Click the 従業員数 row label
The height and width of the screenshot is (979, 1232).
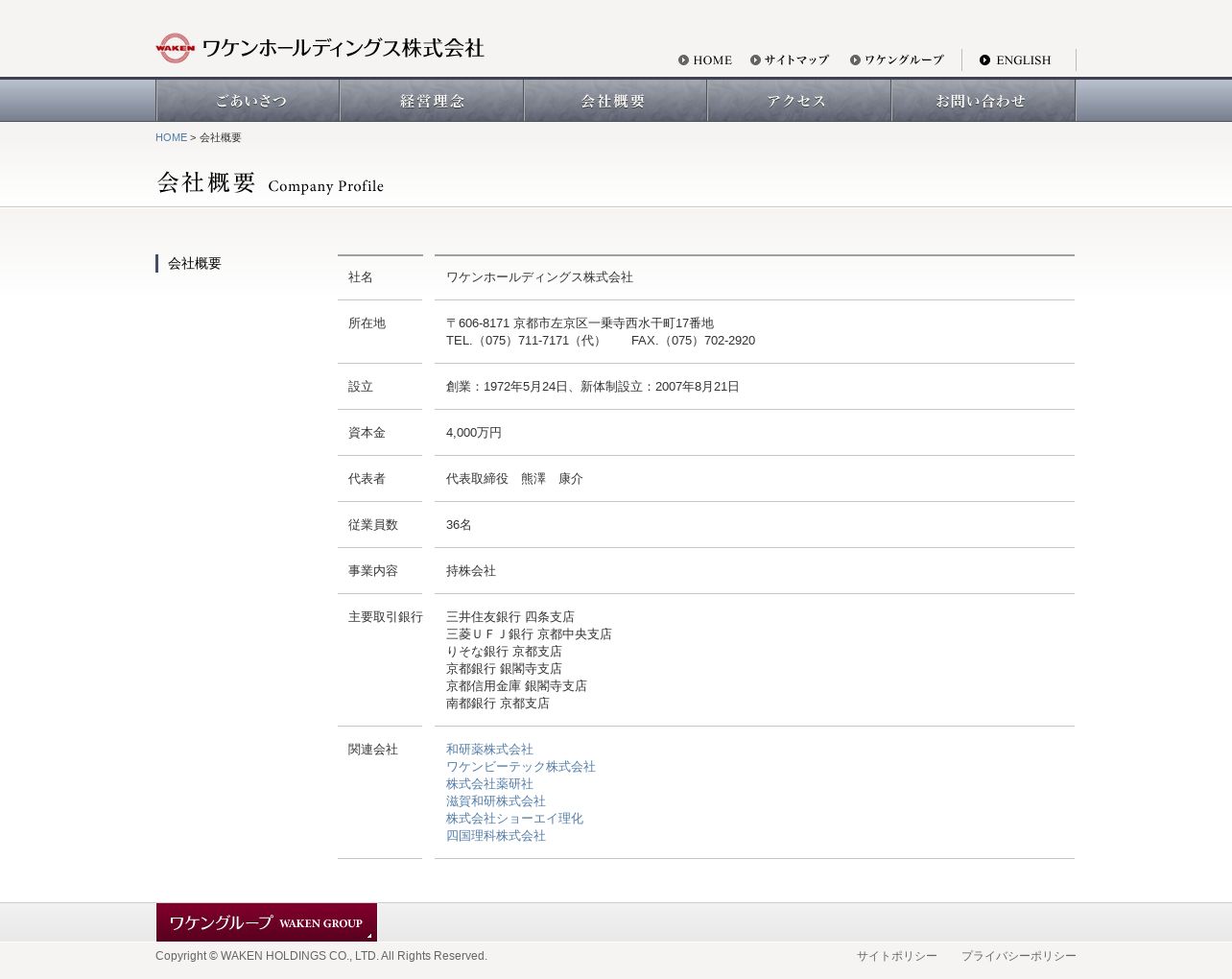tap(373, 525)
